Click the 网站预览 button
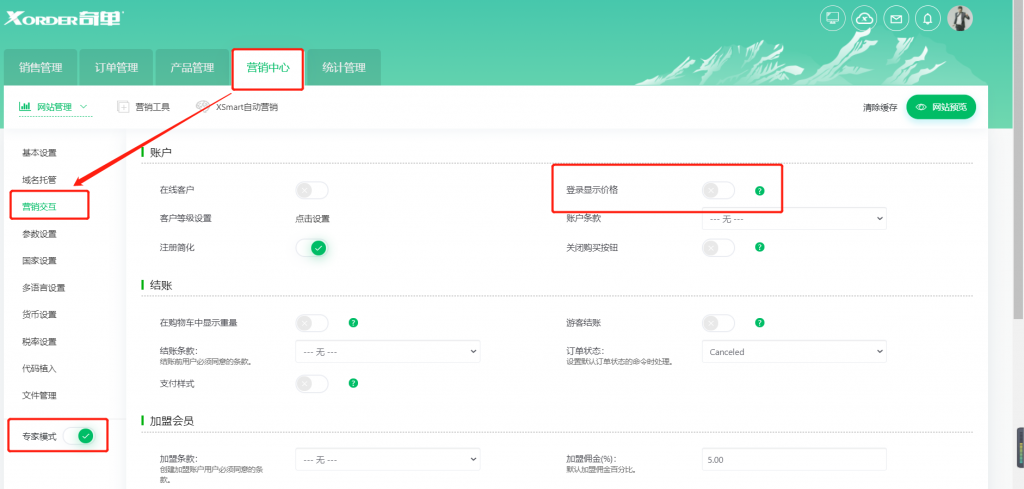This screenshot has width=1024, height=489. [x=941, y=107]
